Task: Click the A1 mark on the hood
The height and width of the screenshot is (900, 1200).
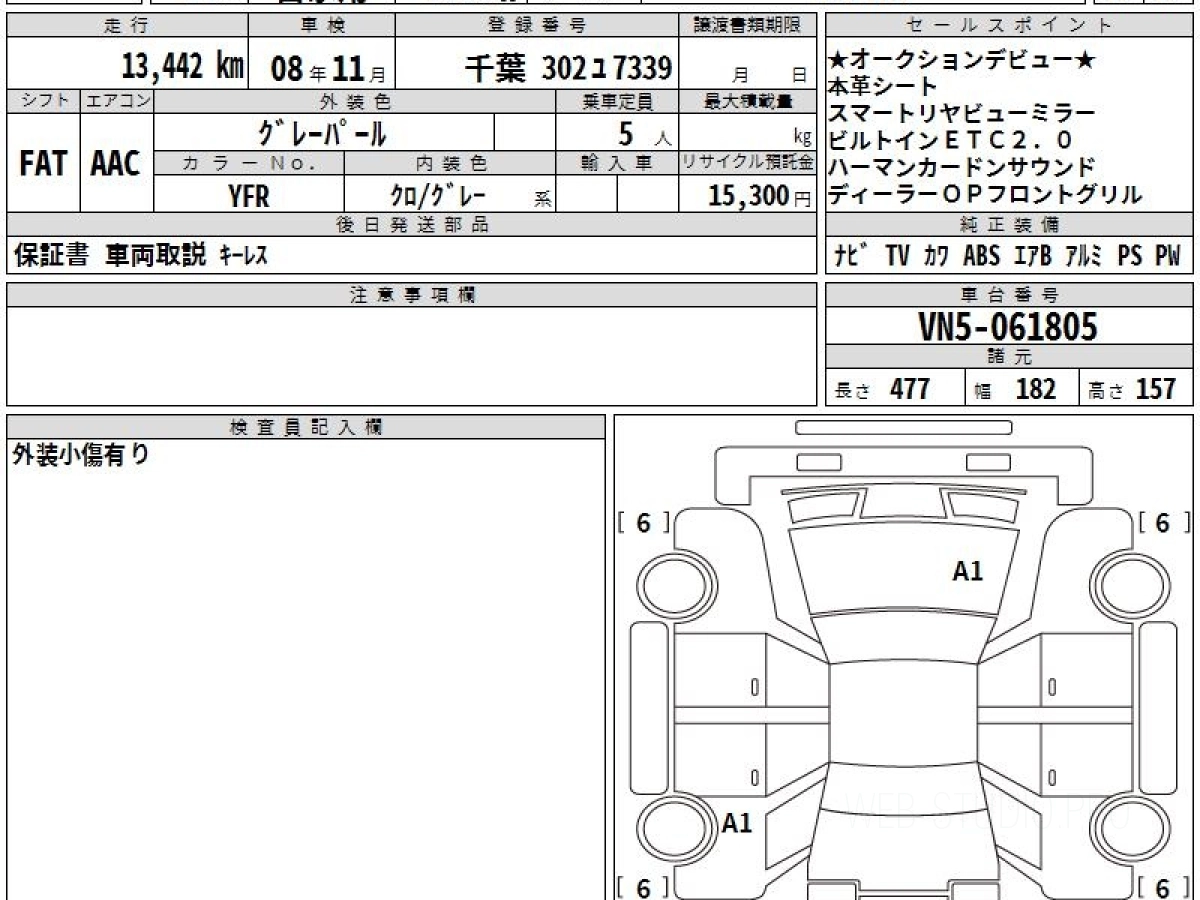Action: click(x=968, y=571)
